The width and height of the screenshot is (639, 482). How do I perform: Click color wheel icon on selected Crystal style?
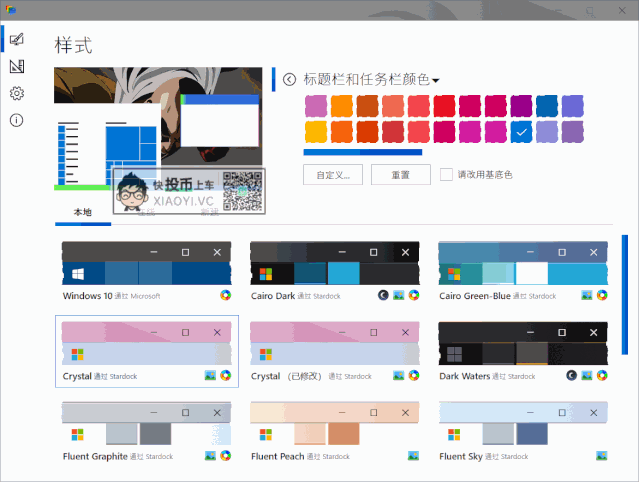pos(226,375)
